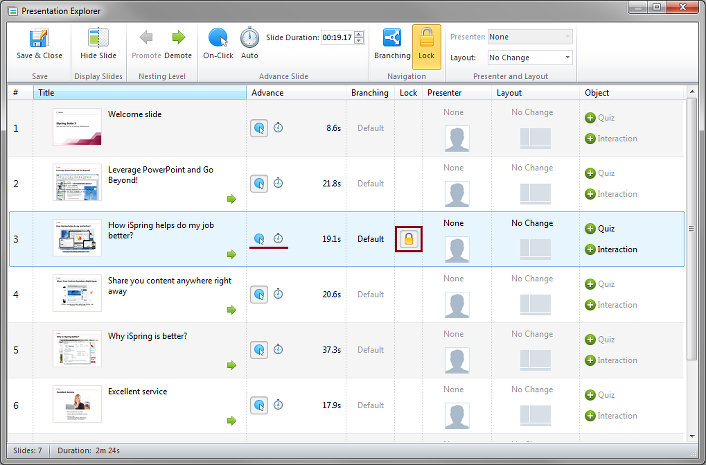
Task: Add a Quiz to slide 5
Action: (600, 339)
